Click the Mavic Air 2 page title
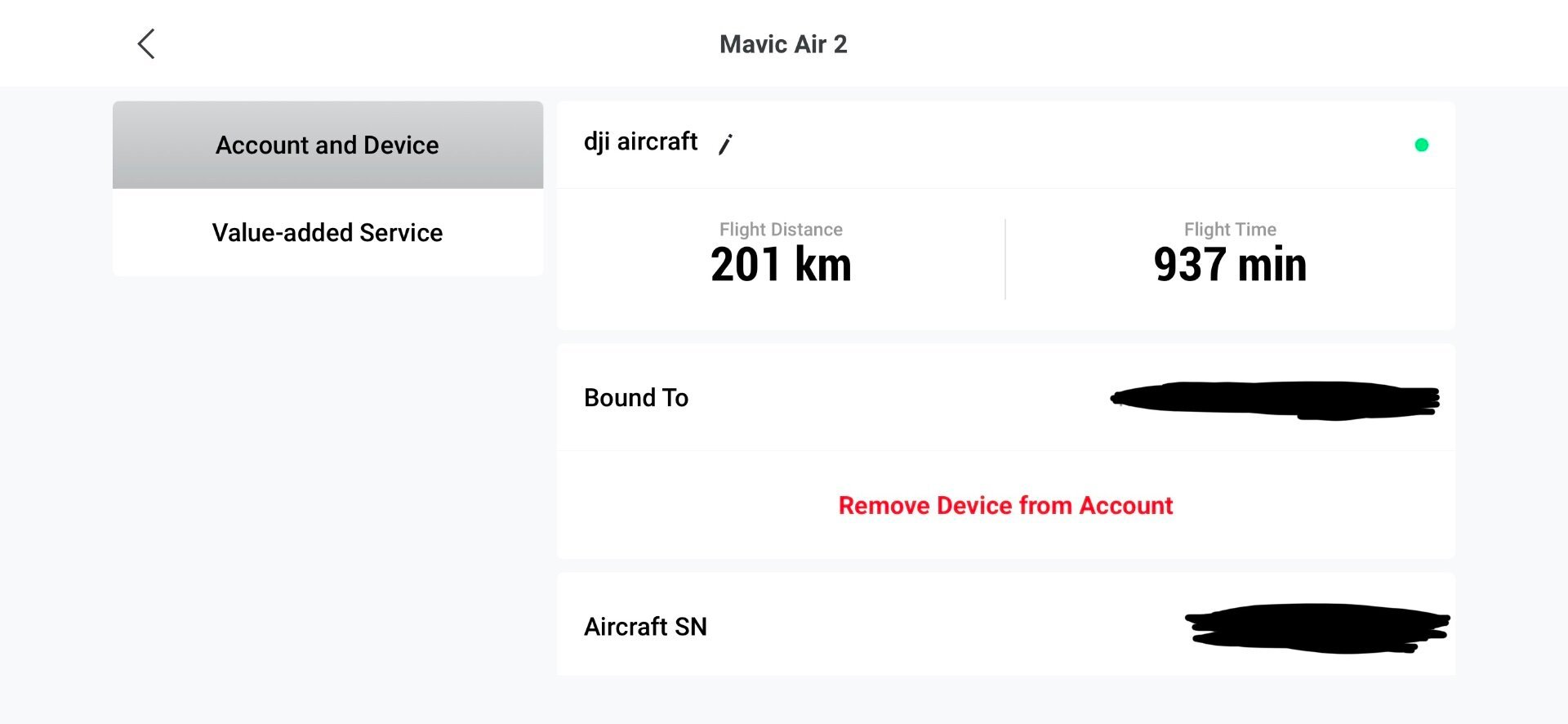1568x724 pixels. click(783, 44)
